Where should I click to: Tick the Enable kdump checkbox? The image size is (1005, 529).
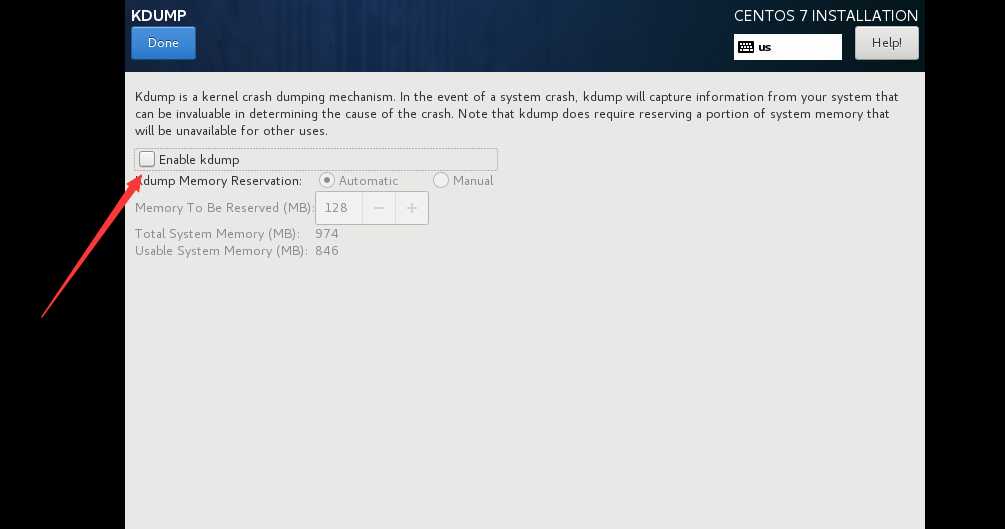pyautogui.click(x=147, y=159)
